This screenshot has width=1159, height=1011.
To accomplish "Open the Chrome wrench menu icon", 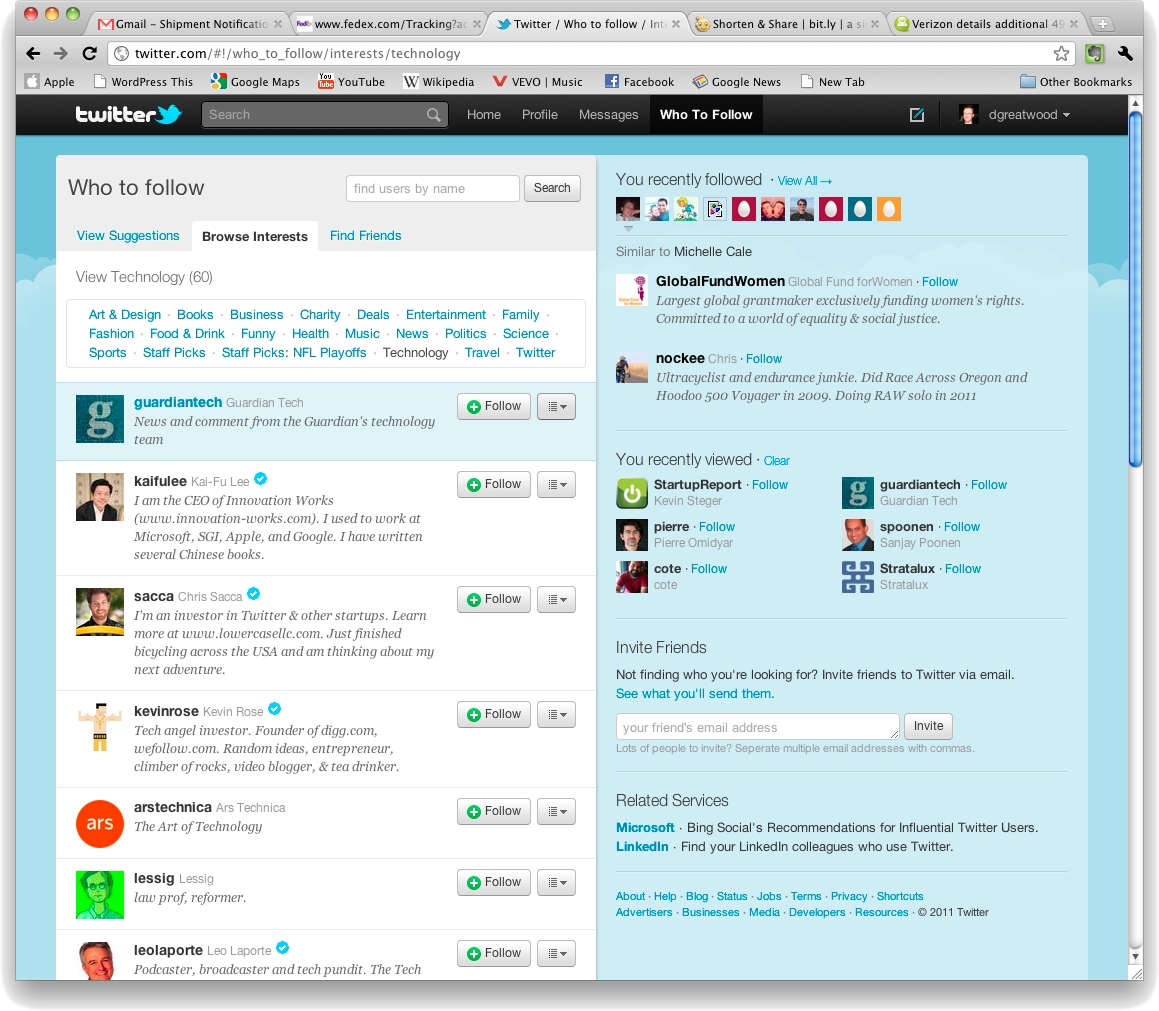I will click(1125, 54).
